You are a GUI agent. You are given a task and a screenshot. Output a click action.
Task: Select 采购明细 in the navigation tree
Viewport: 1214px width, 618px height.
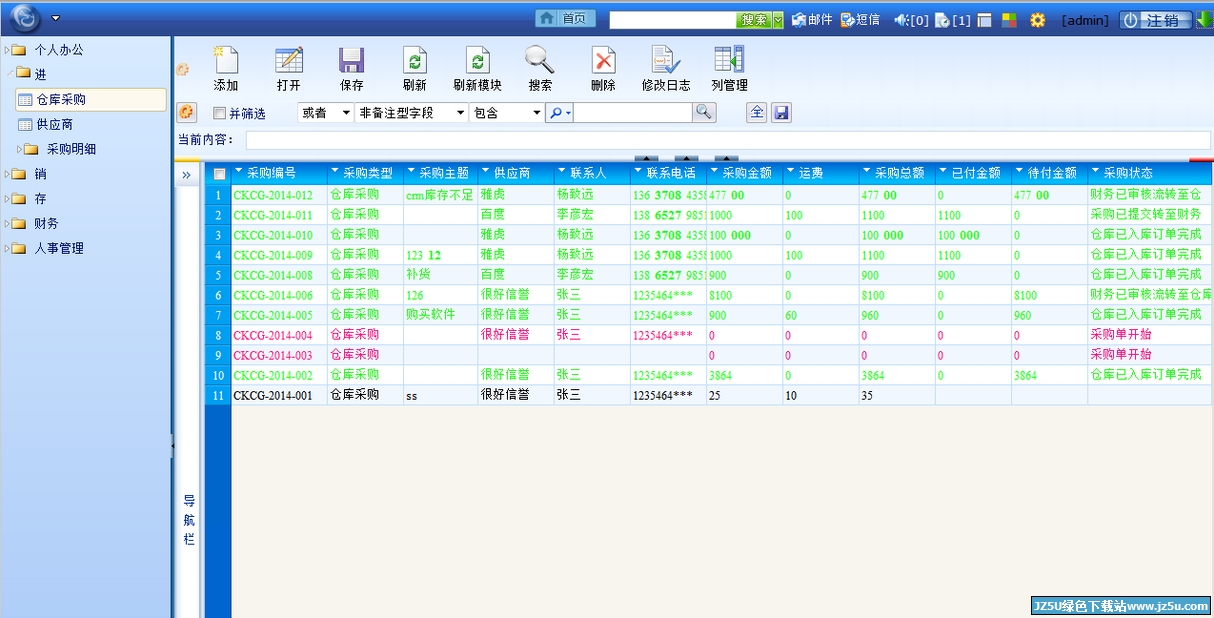tap(71, 149)
